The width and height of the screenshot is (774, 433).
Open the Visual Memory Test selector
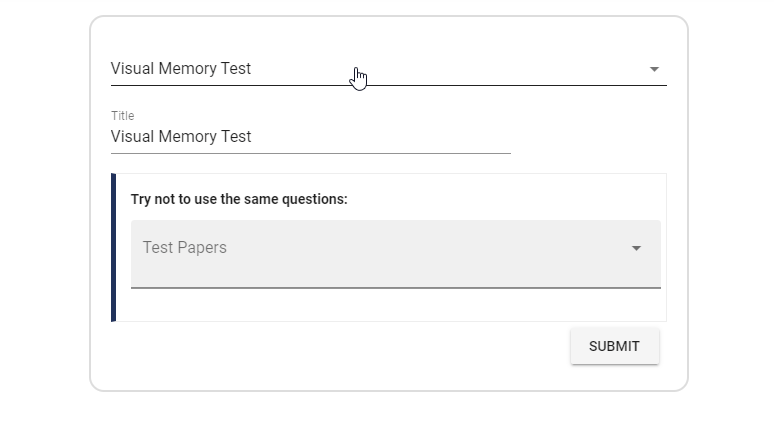388,69
